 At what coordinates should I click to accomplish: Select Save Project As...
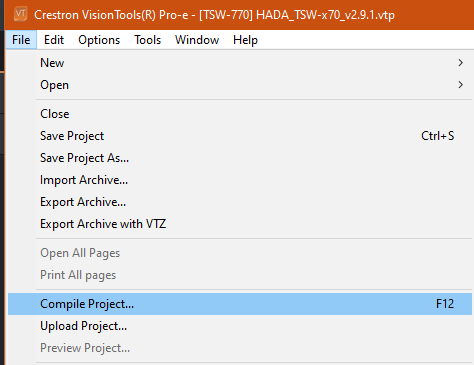click(240, 158)
